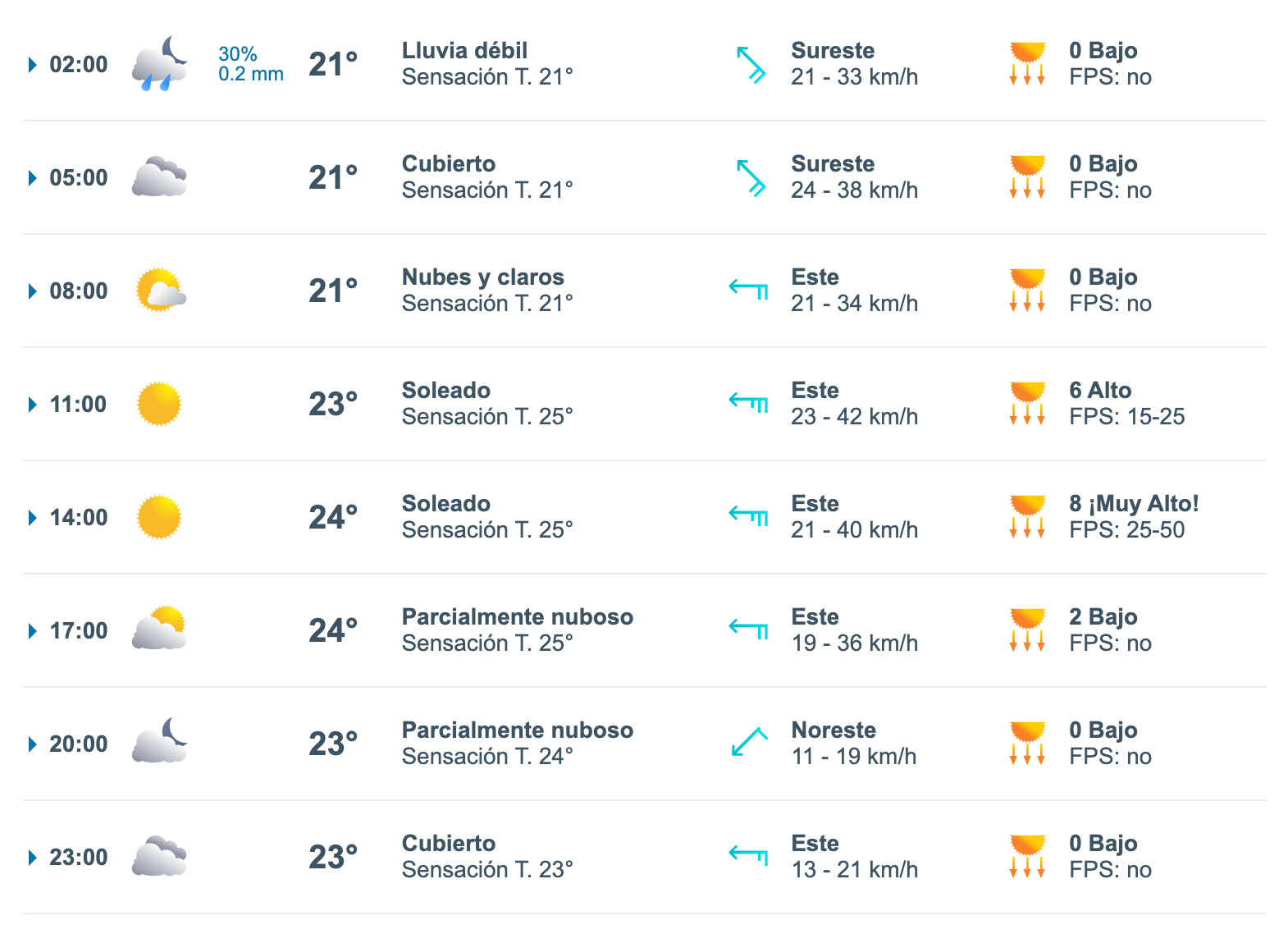The image size is (1288, 934).
Task: Select the 08:00 time label
Action: 79,291
